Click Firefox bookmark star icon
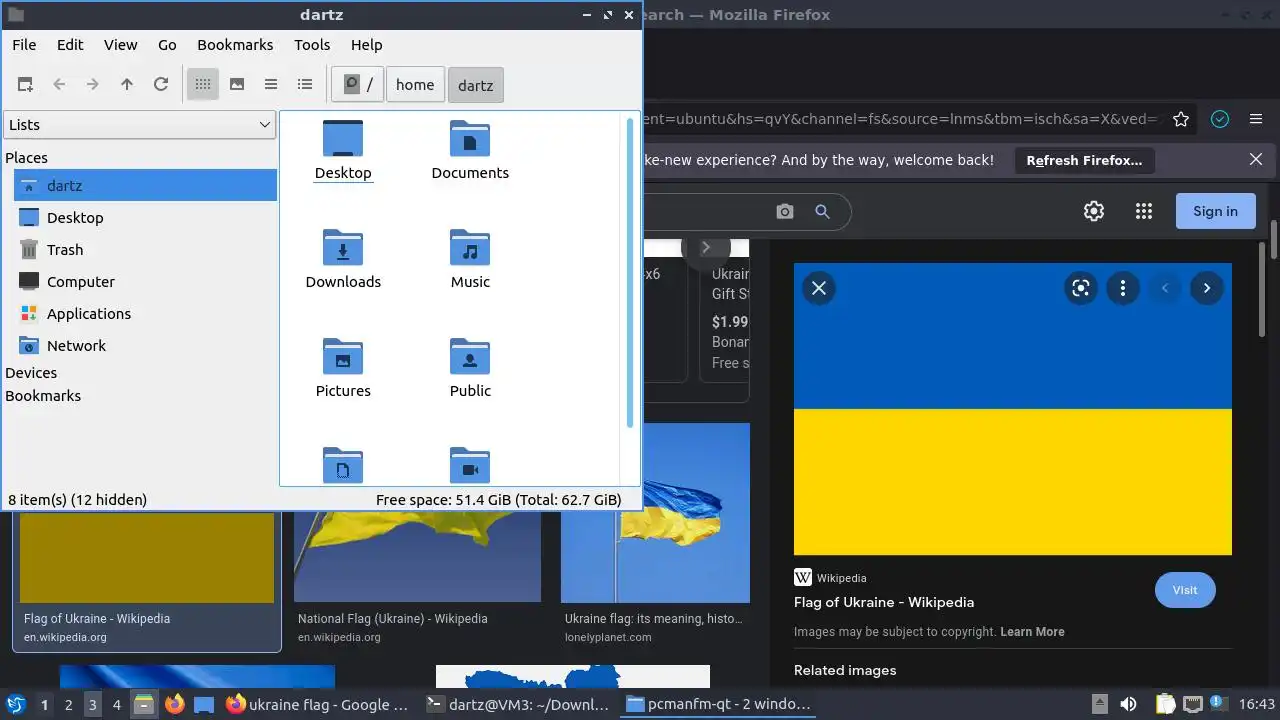Viewport: 1280px width, 720px height. coord(1181,119)
